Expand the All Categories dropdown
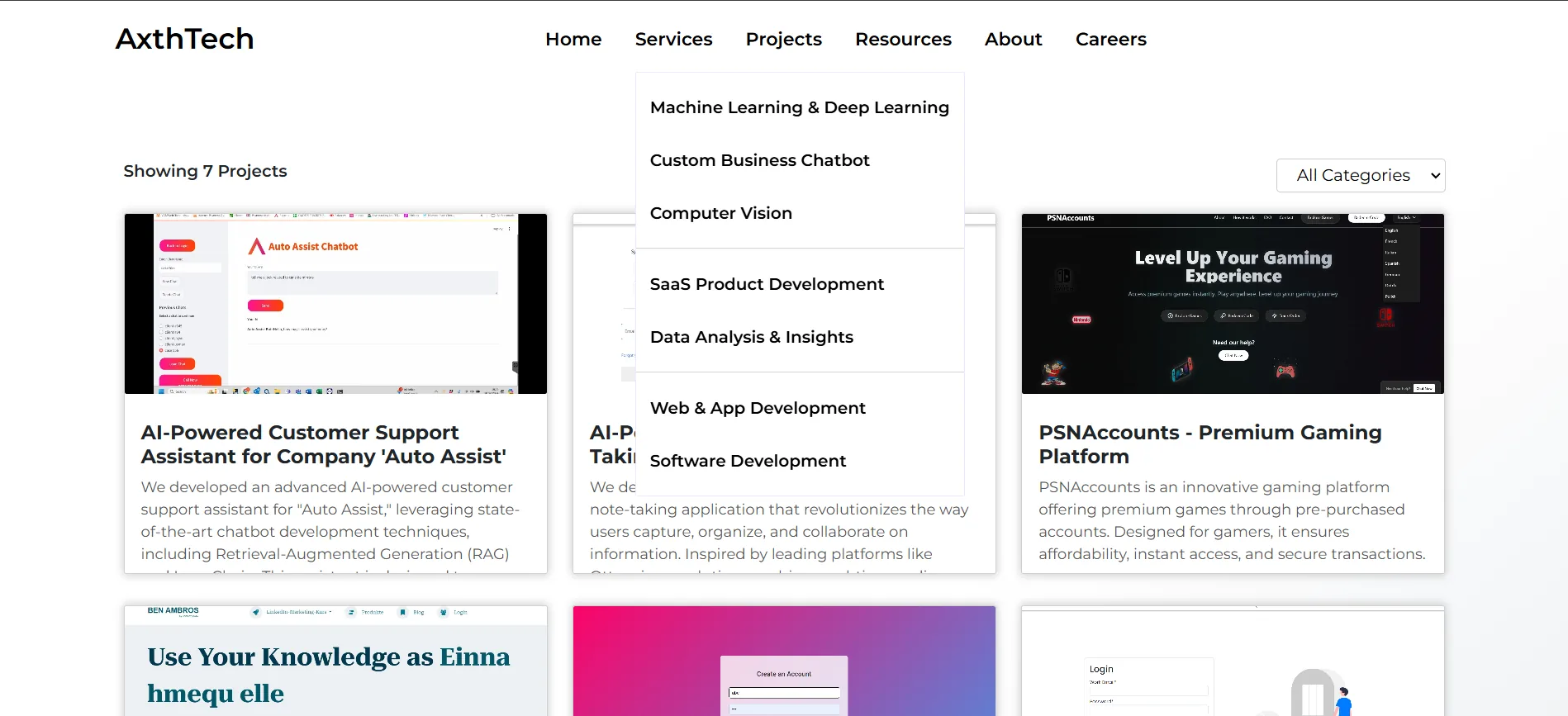 coord(1360,175)
